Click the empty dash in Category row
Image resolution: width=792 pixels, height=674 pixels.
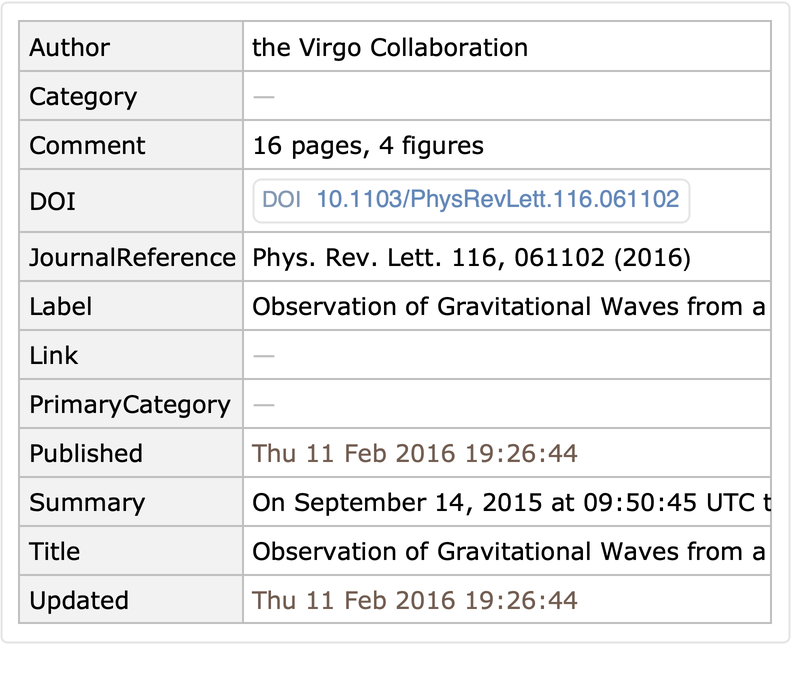(x=264, y=97)
